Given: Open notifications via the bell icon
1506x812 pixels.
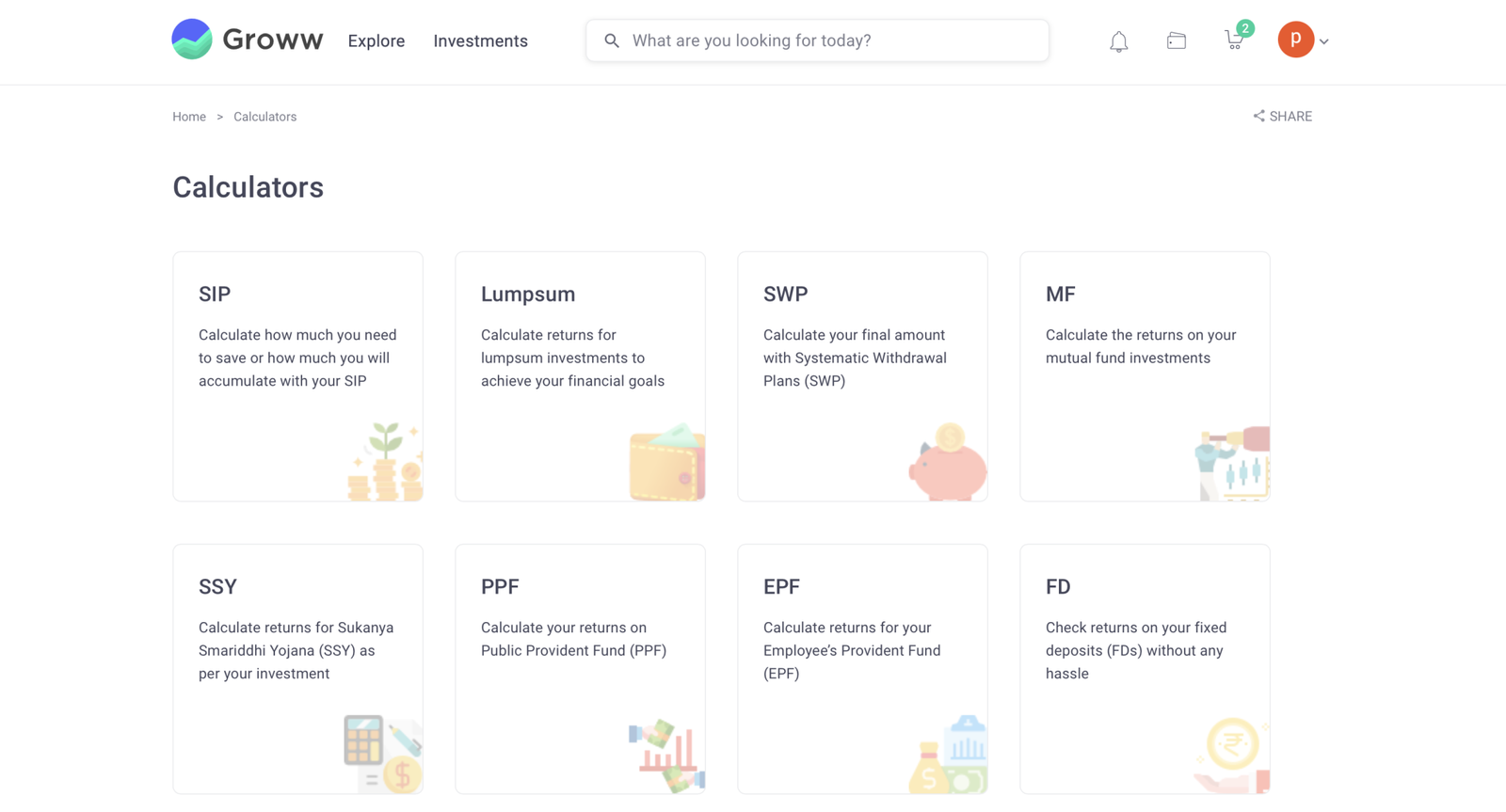Looking at the screenshot, I should [1118, 40].
